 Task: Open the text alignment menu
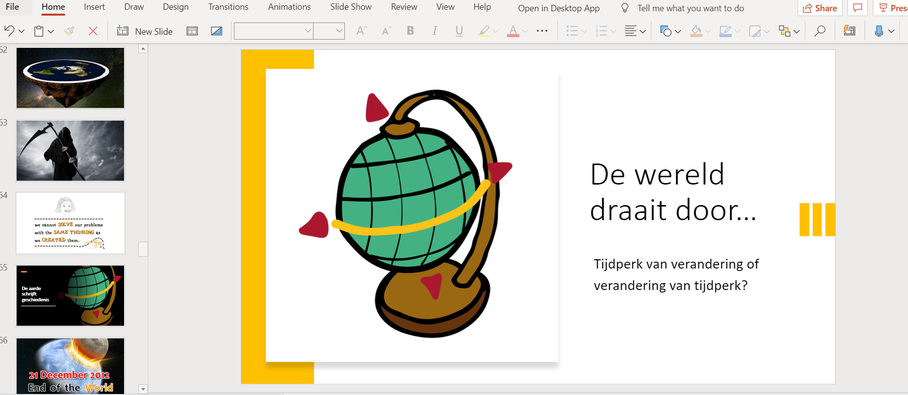tap(635, 31)
